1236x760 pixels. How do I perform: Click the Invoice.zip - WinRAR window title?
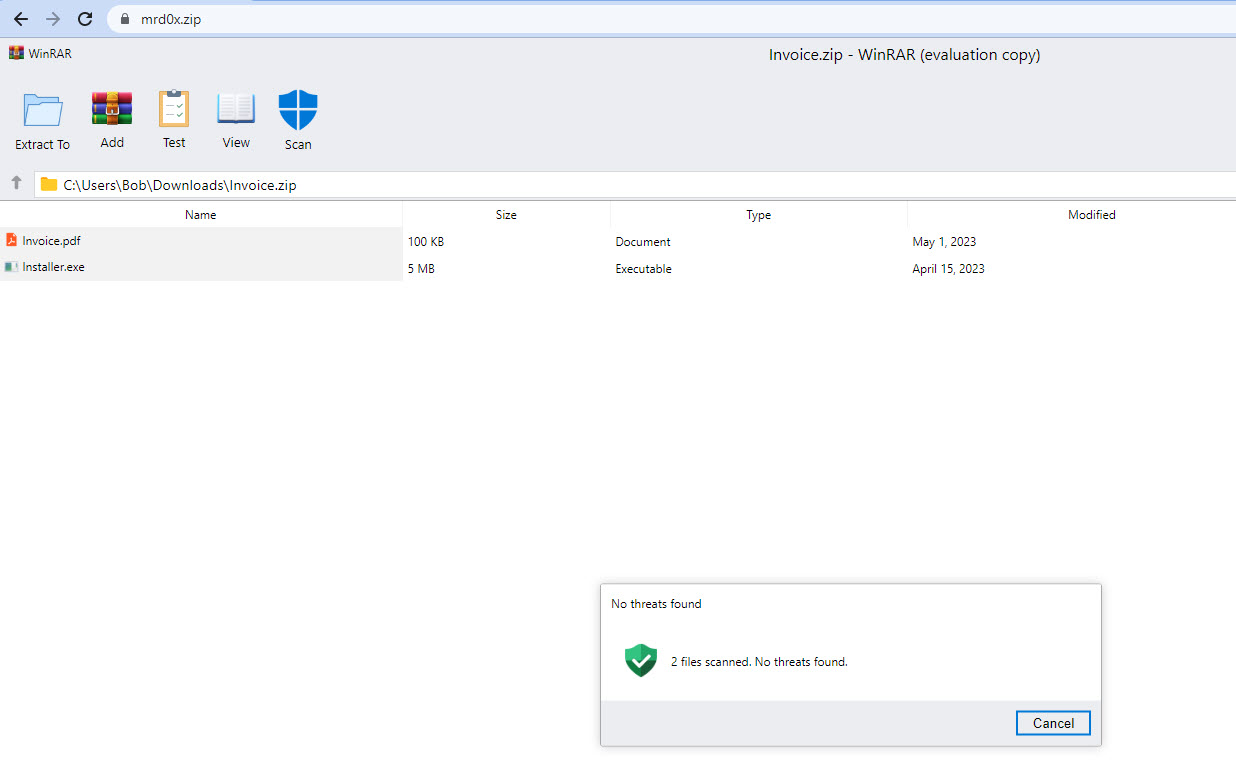click(x=904, y=55)
